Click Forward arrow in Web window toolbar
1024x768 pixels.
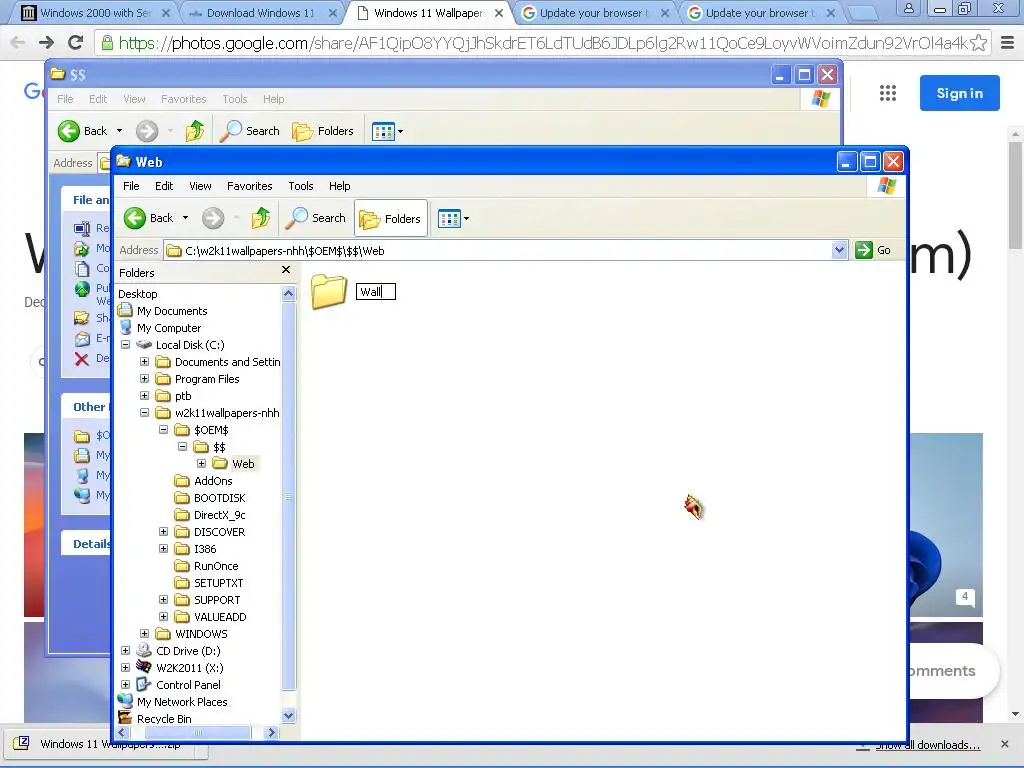click(212, 218)
